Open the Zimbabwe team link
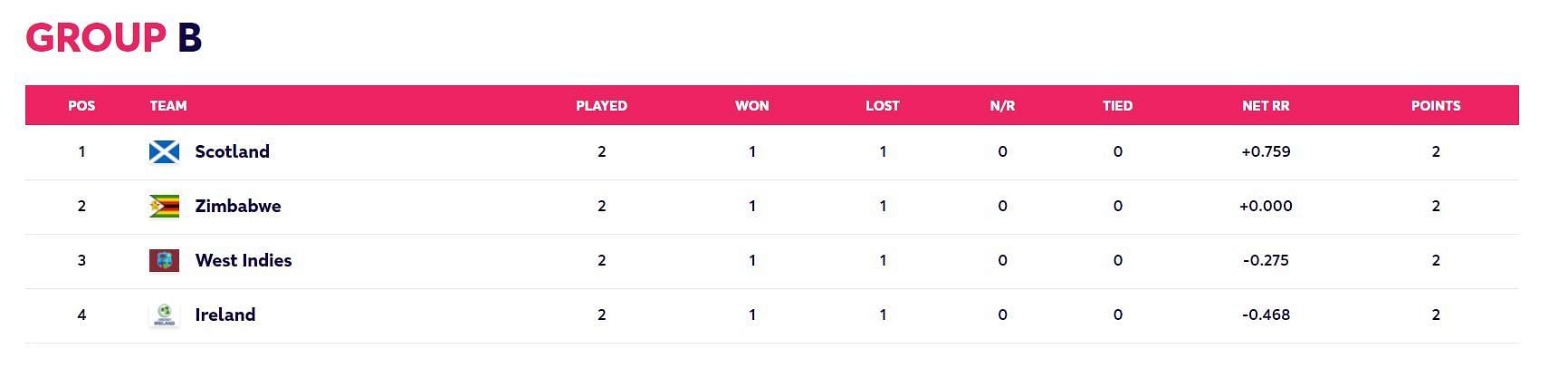The width and height of the screenshot is (1568, 368). click(x=238, y=206)
